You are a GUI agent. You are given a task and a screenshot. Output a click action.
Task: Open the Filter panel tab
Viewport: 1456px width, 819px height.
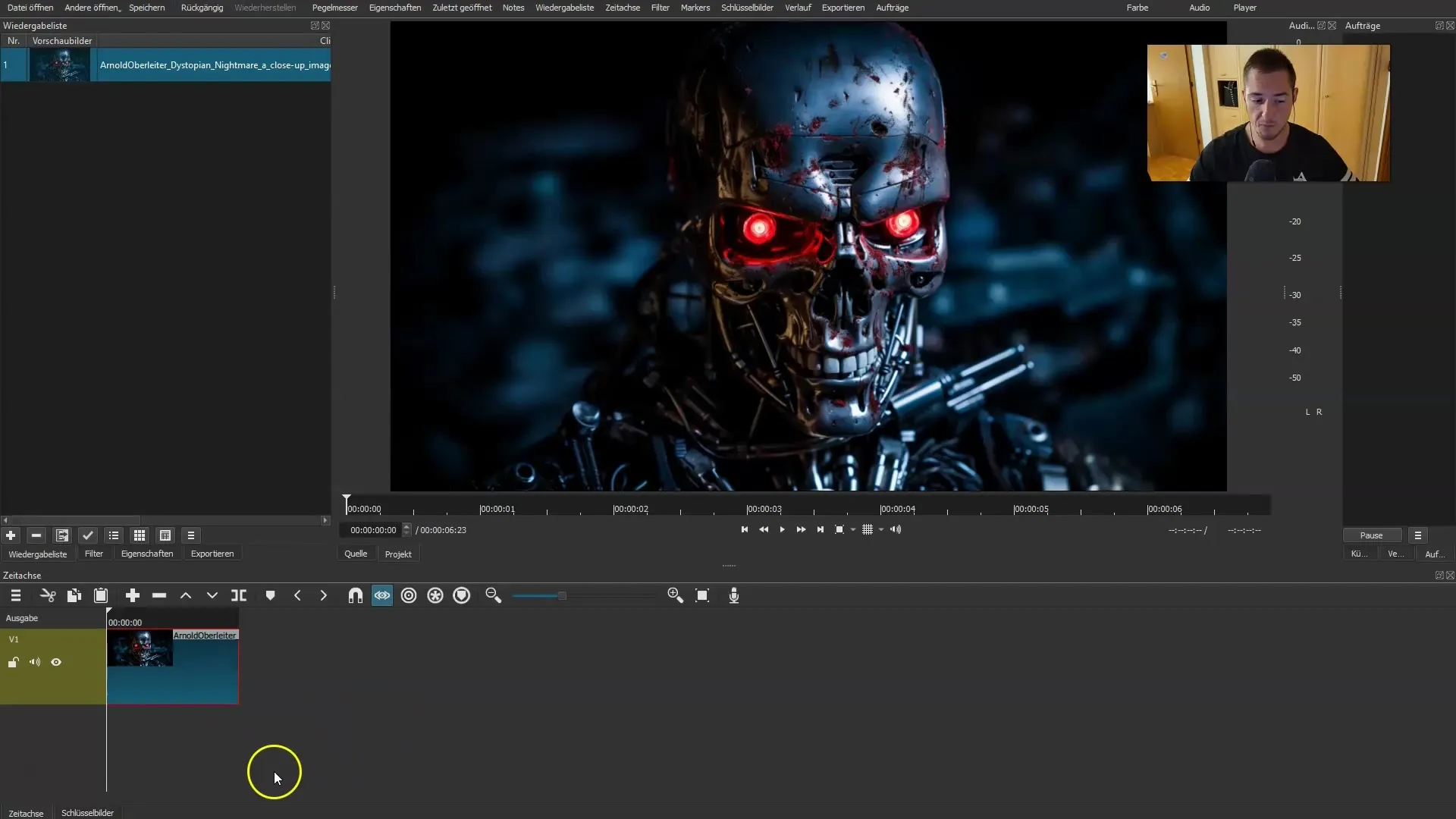94,554
